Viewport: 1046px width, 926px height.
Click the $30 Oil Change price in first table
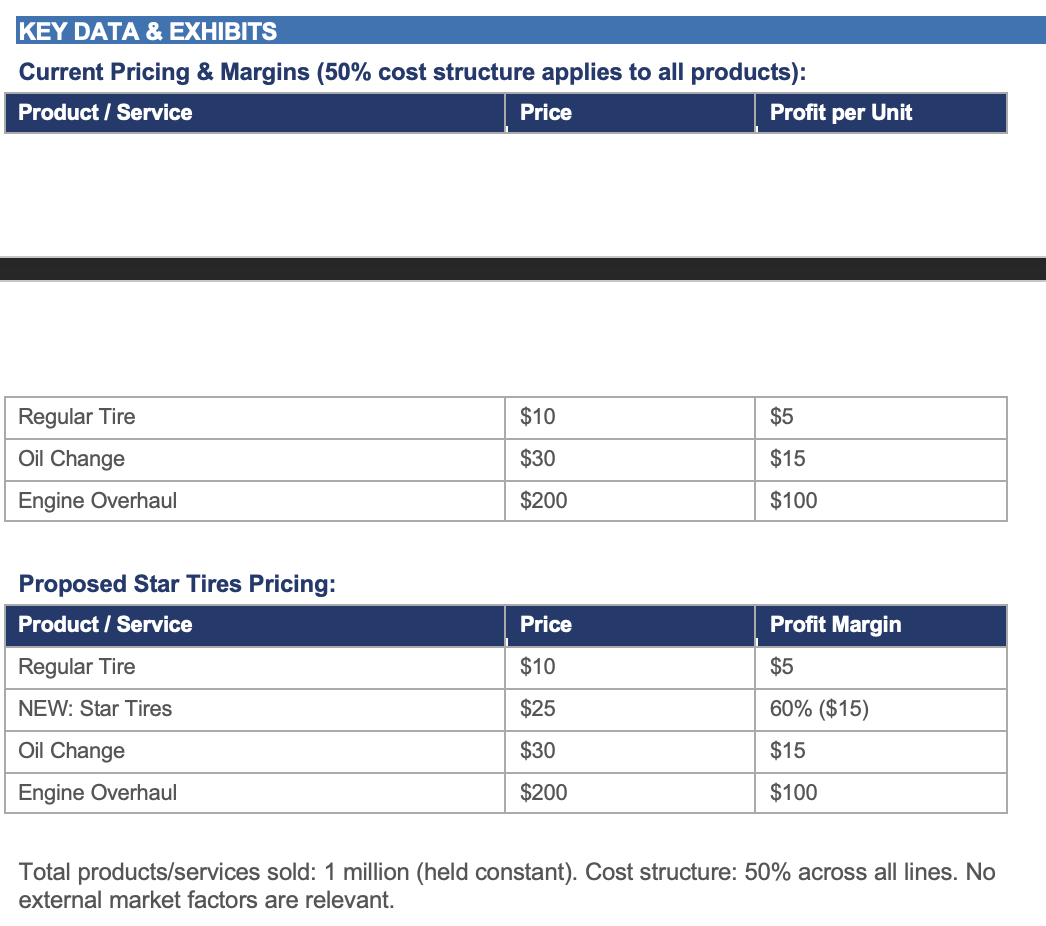(538, 459)
